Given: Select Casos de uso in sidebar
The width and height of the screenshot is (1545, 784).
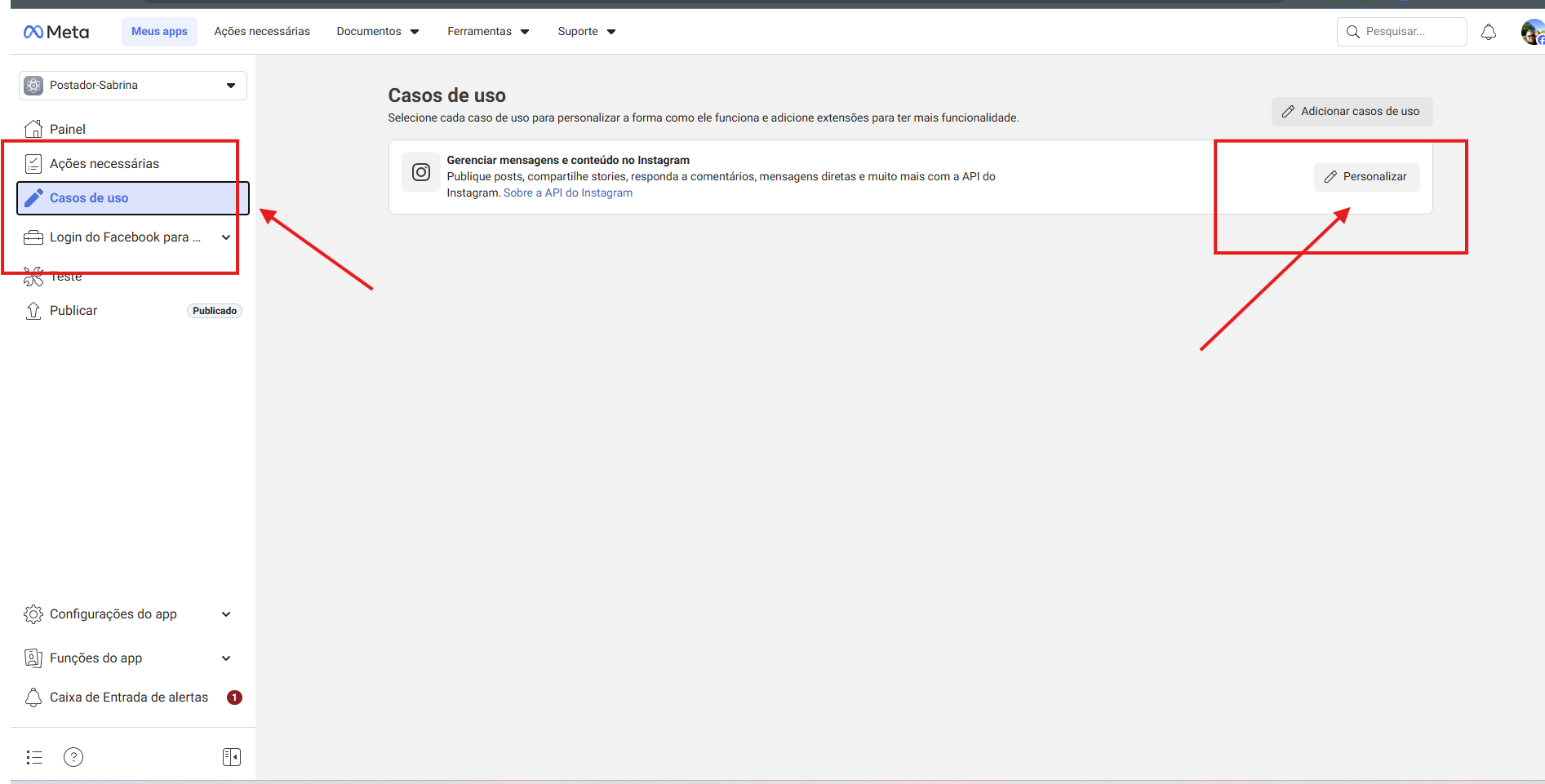Looking at the screenshot, I should pyautogui.click(x=133, y=198).
